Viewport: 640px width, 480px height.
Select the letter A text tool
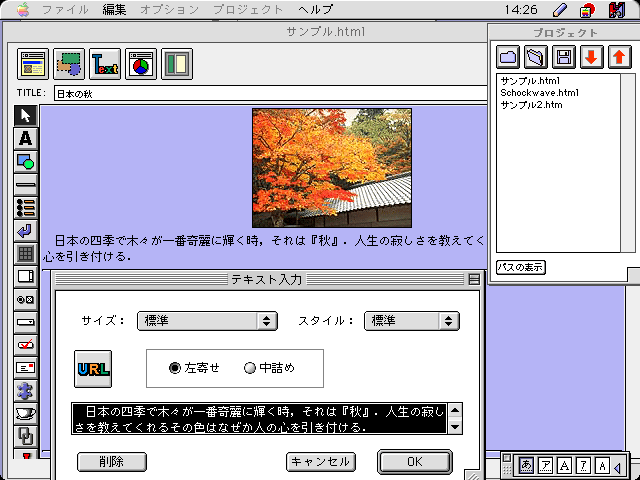26,138
